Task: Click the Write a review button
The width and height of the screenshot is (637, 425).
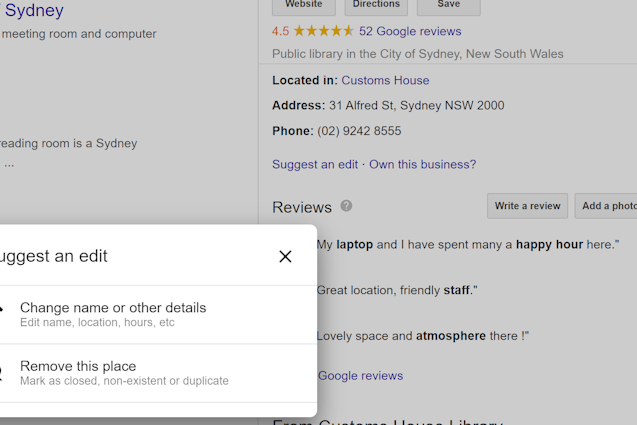Action: click(x=527, y=206)
